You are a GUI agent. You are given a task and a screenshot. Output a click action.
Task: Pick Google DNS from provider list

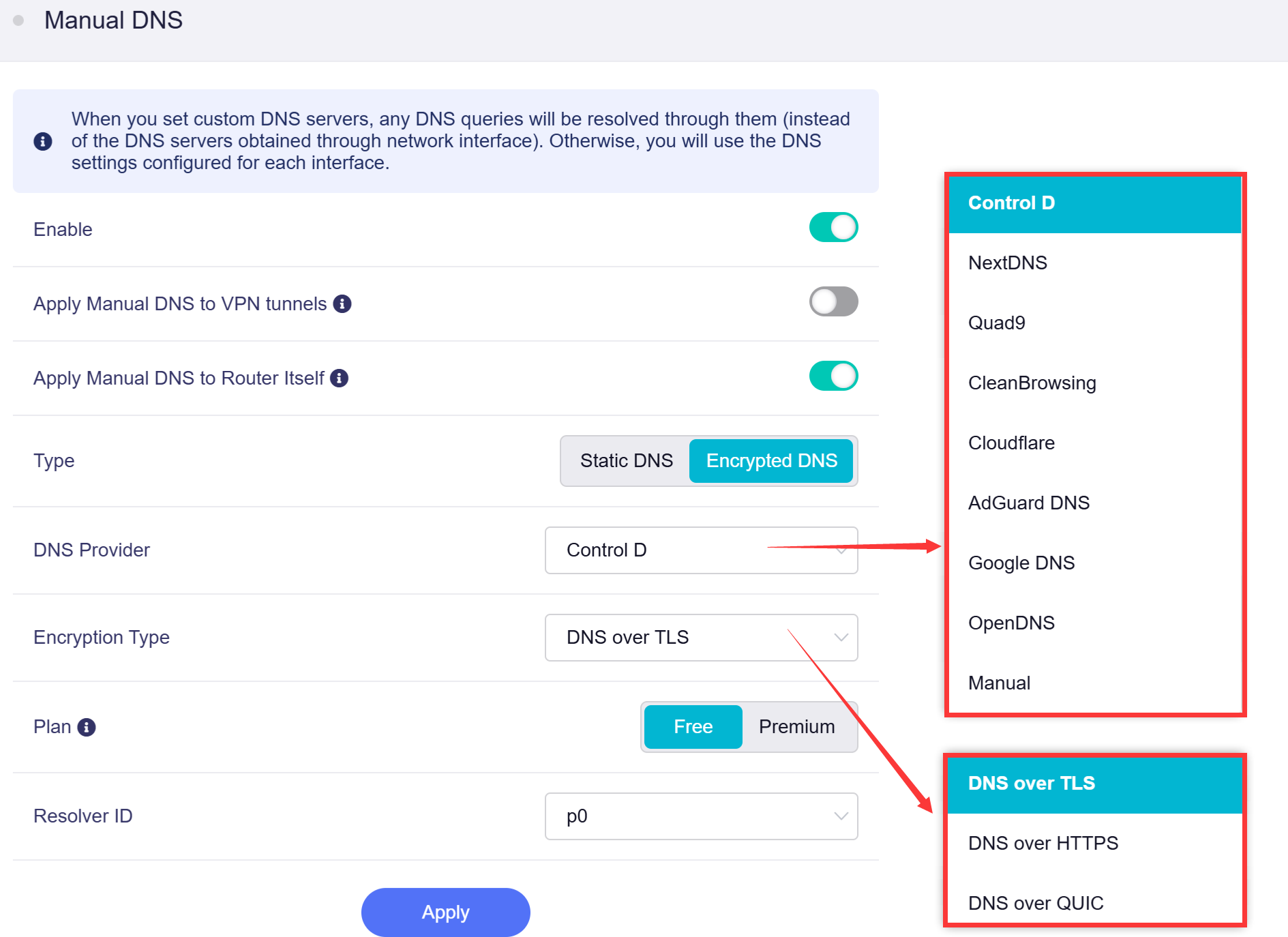(1094, 563)
